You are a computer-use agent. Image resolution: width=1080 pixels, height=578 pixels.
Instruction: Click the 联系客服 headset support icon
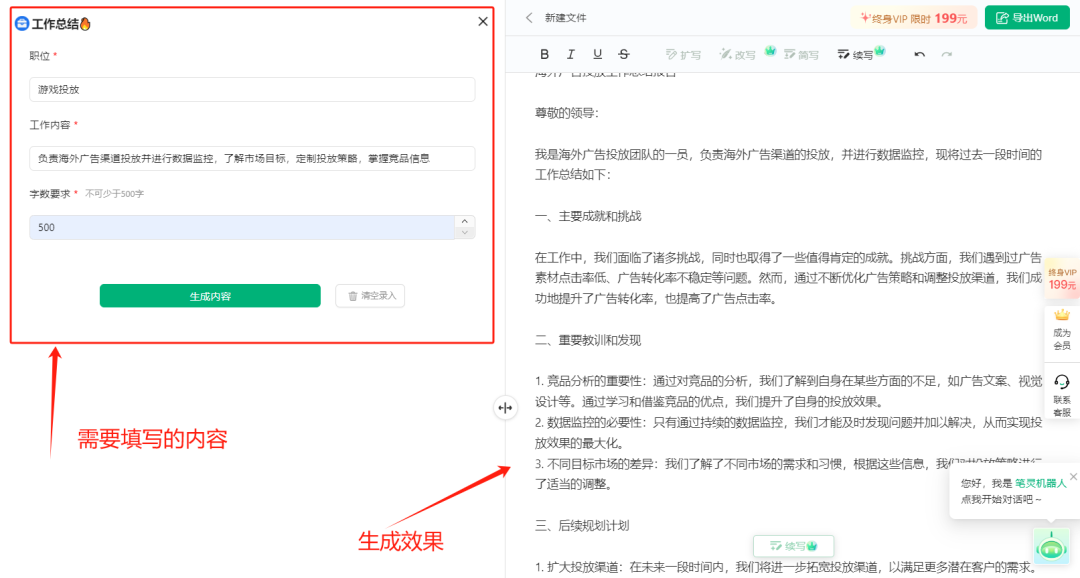(x=1061, y=388)
